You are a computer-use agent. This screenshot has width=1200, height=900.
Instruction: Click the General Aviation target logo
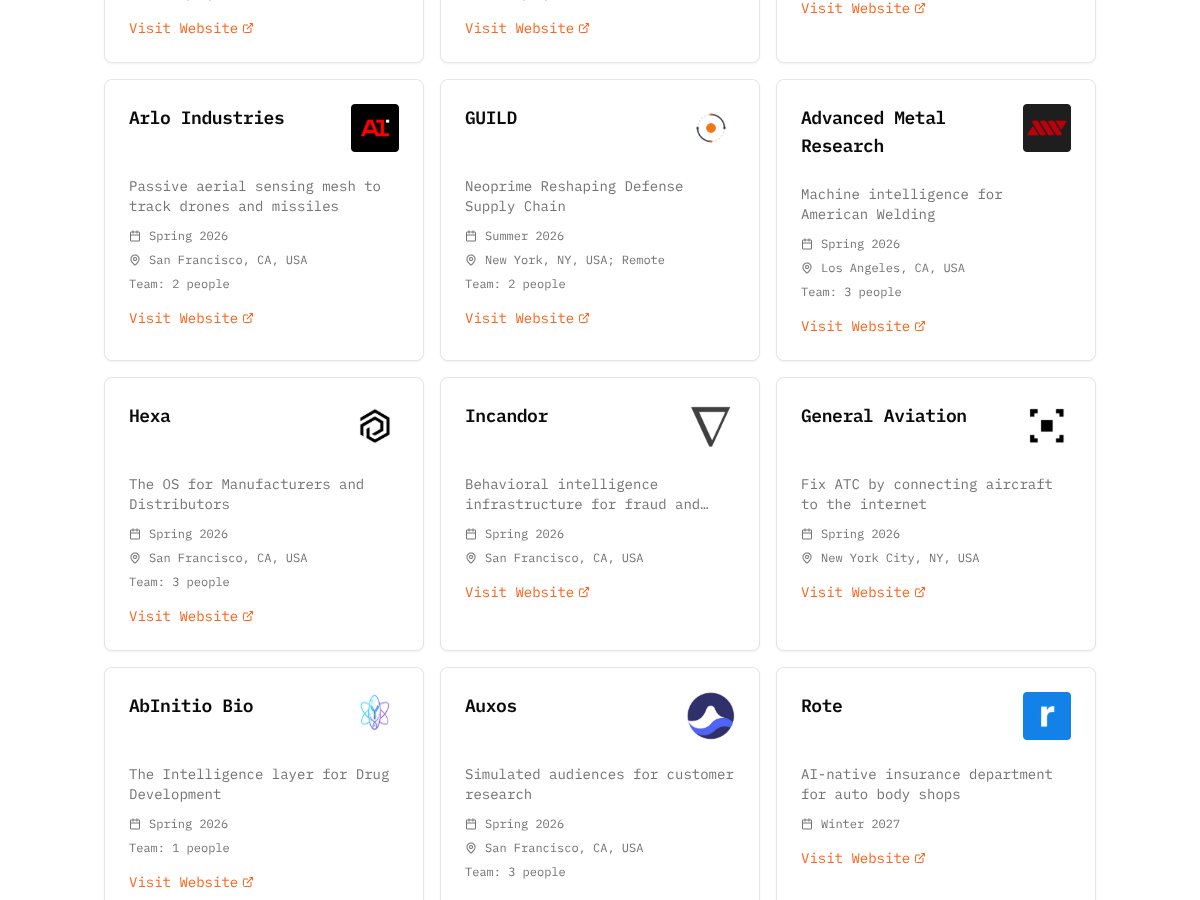point(1047,426)
